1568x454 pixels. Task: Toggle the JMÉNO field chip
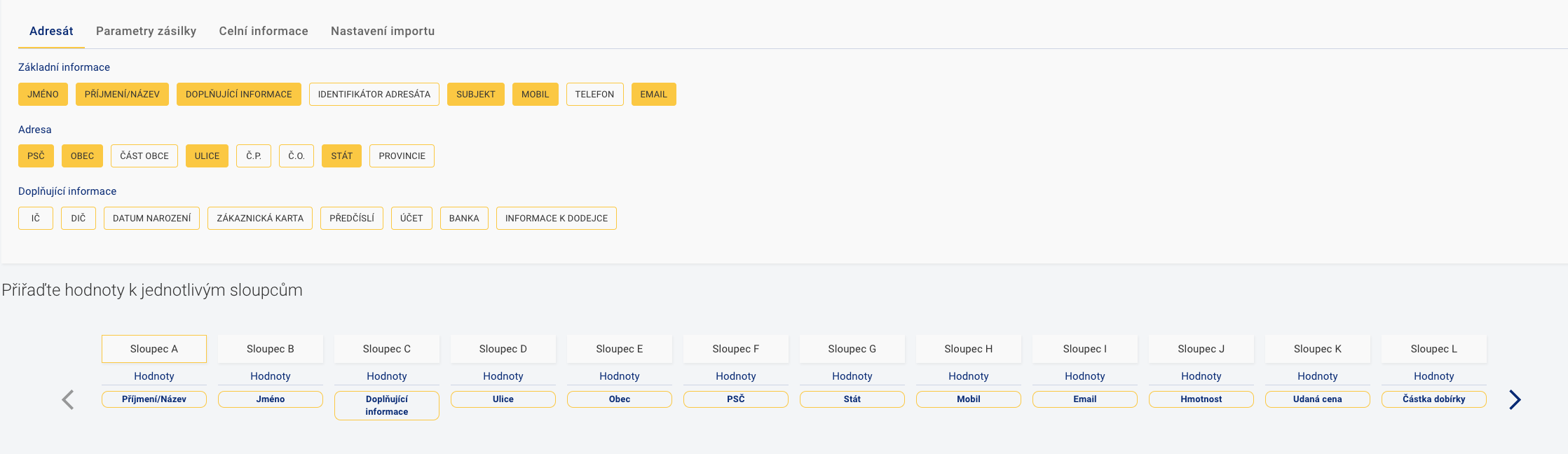(x=43, y=94)
